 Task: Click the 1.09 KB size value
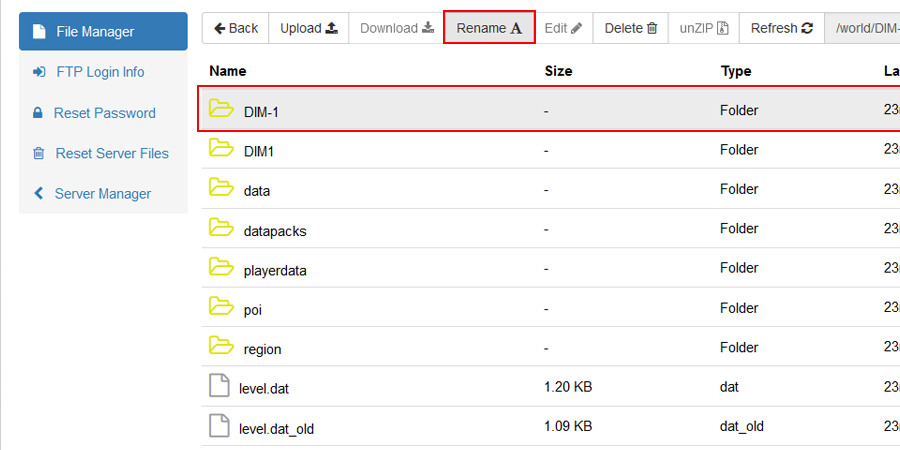tap(568, 427)
